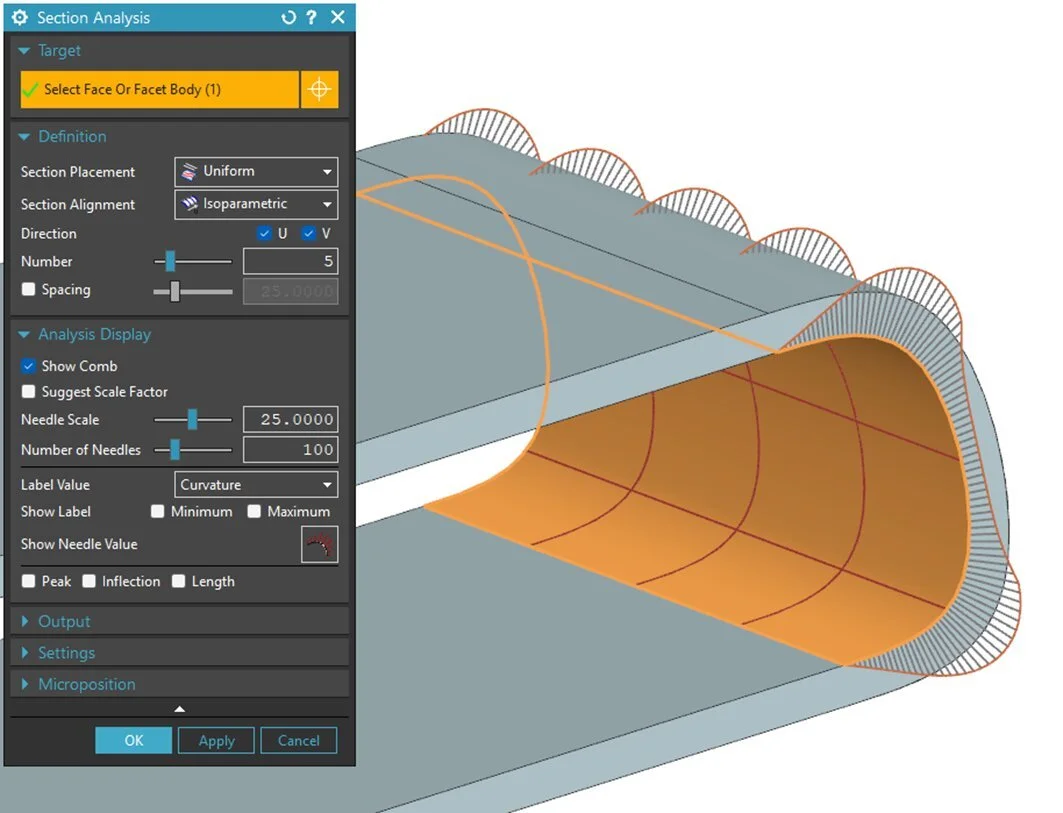Enable the Inflection checkbox
Viewport: 1063px width, 813px height.
[89, 581]
